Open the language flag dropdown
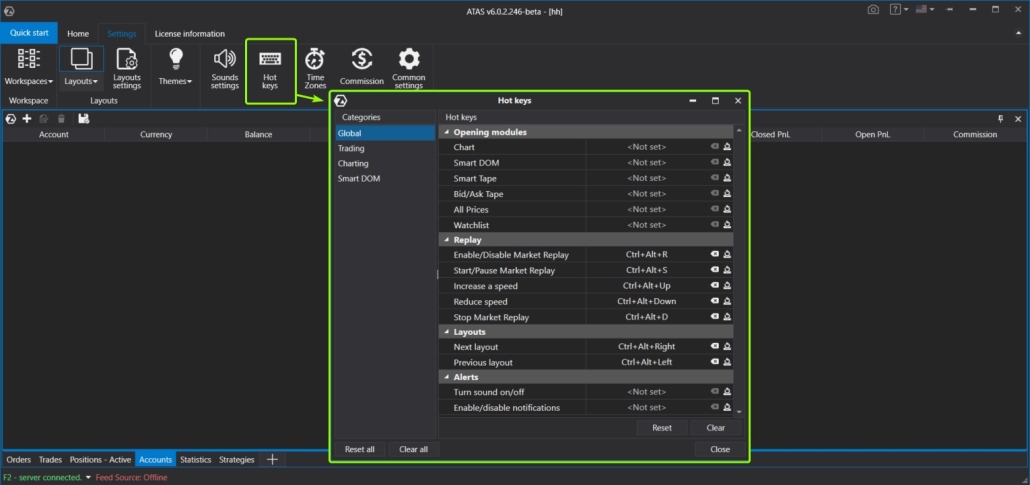The width and height of the screenshot is (1030, 485). click(923, 9)
